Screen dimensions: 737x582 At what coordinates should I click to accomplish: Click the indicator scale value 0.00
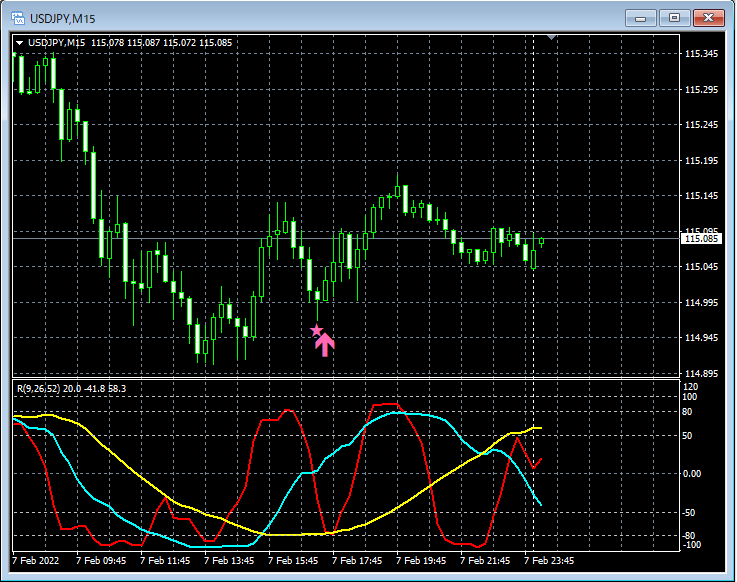coord(692,473)
